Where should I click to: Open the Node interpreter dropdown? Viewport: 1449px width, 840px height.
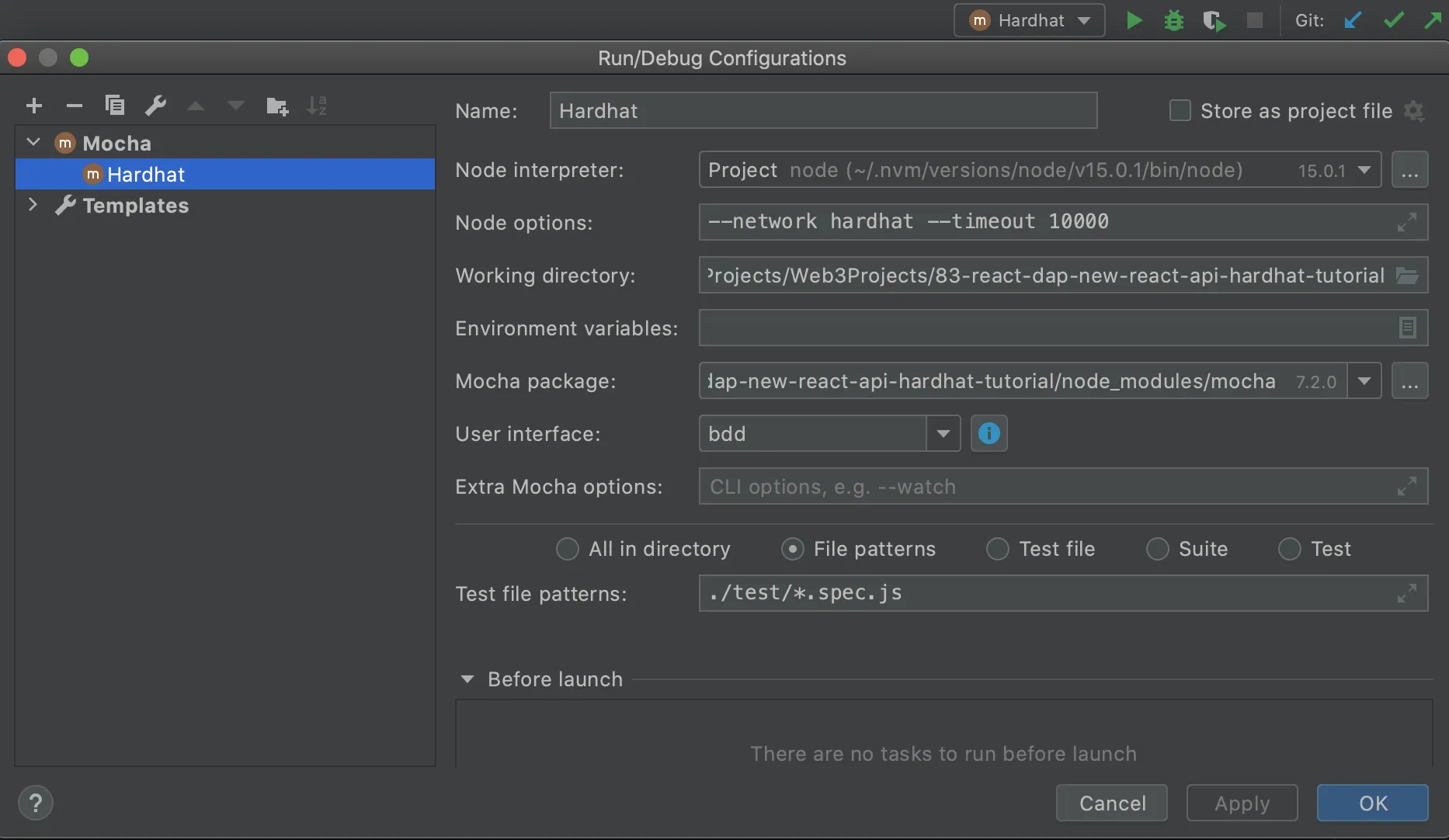point(1364,170)
